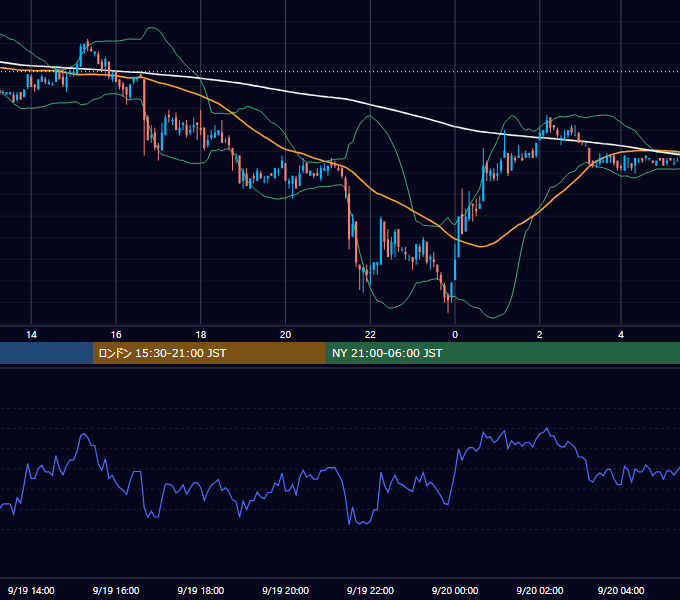Click the 9/20 02:00 date label
The width and height of the screenshot is (680, 600).
[539, 590]
